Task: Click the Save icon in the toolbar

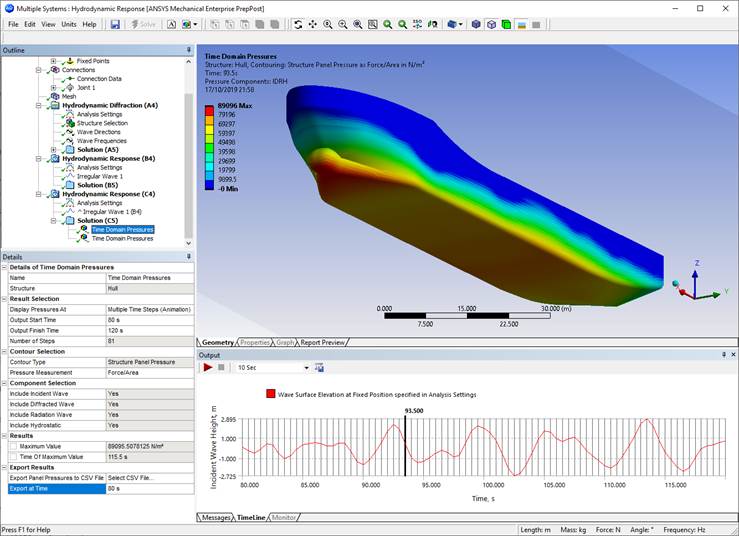Action: (115, 24)
